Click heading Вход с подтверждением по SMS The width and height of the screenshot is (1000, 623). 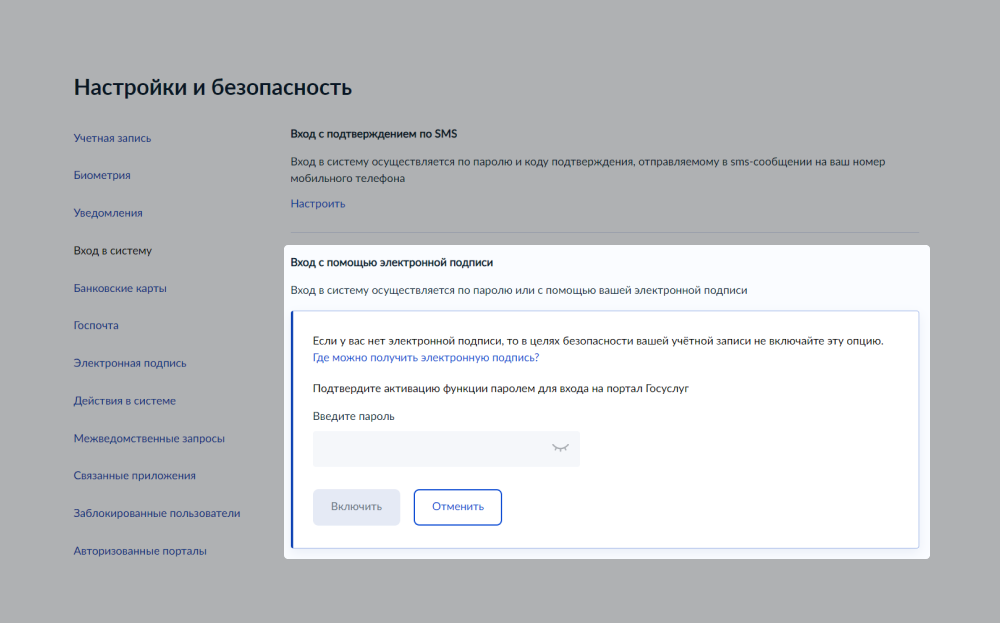click(x=374, y=134)
